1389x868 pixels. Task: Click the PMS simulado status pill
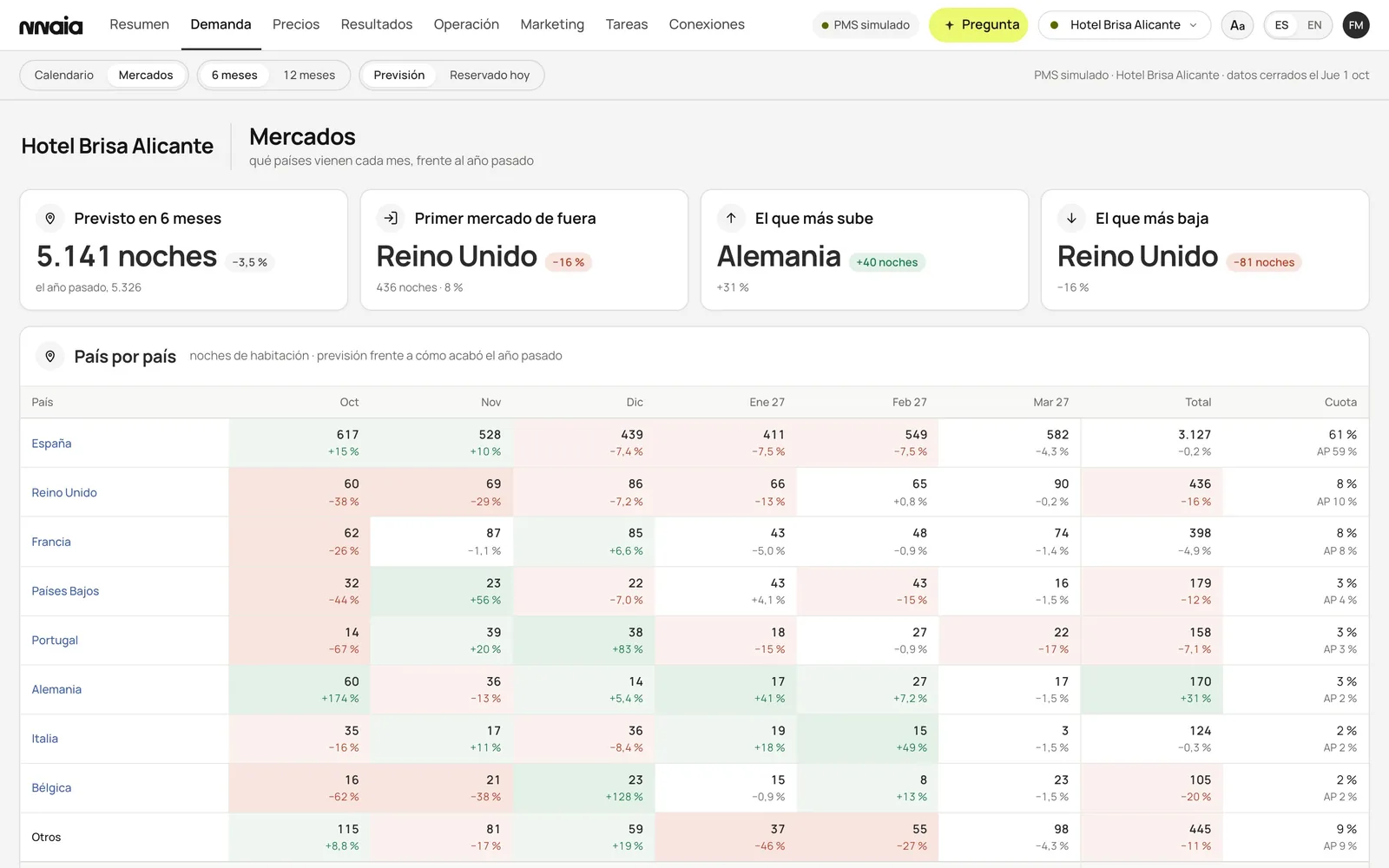coord(866,25)
